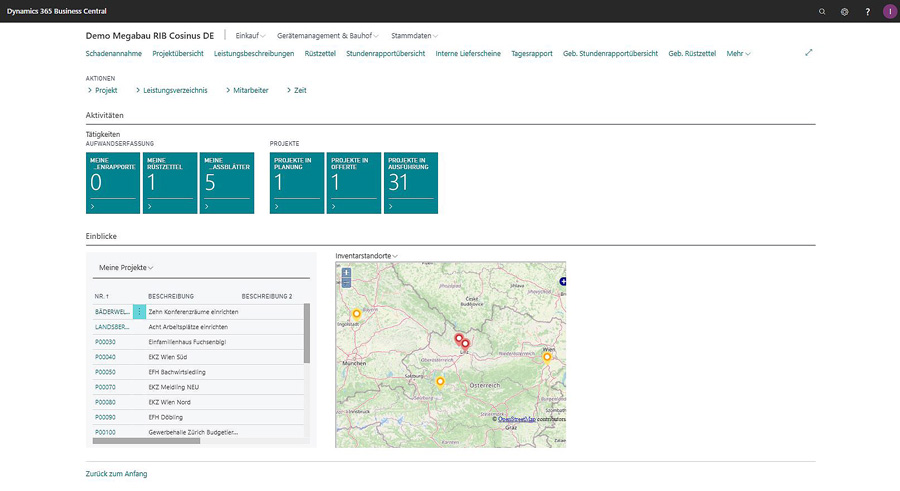Open the Meine Rüstzettel tile
Image resolution: width=900 pixels, height=491 pixels.
(170, 183)
